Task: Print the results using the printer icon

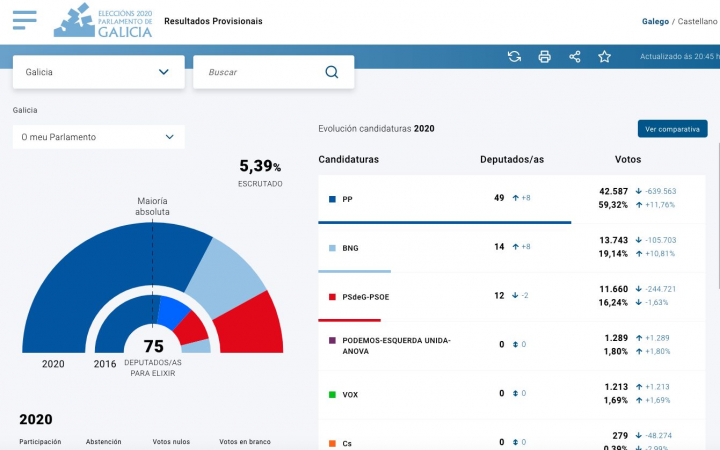Action: tap(544, 57)
